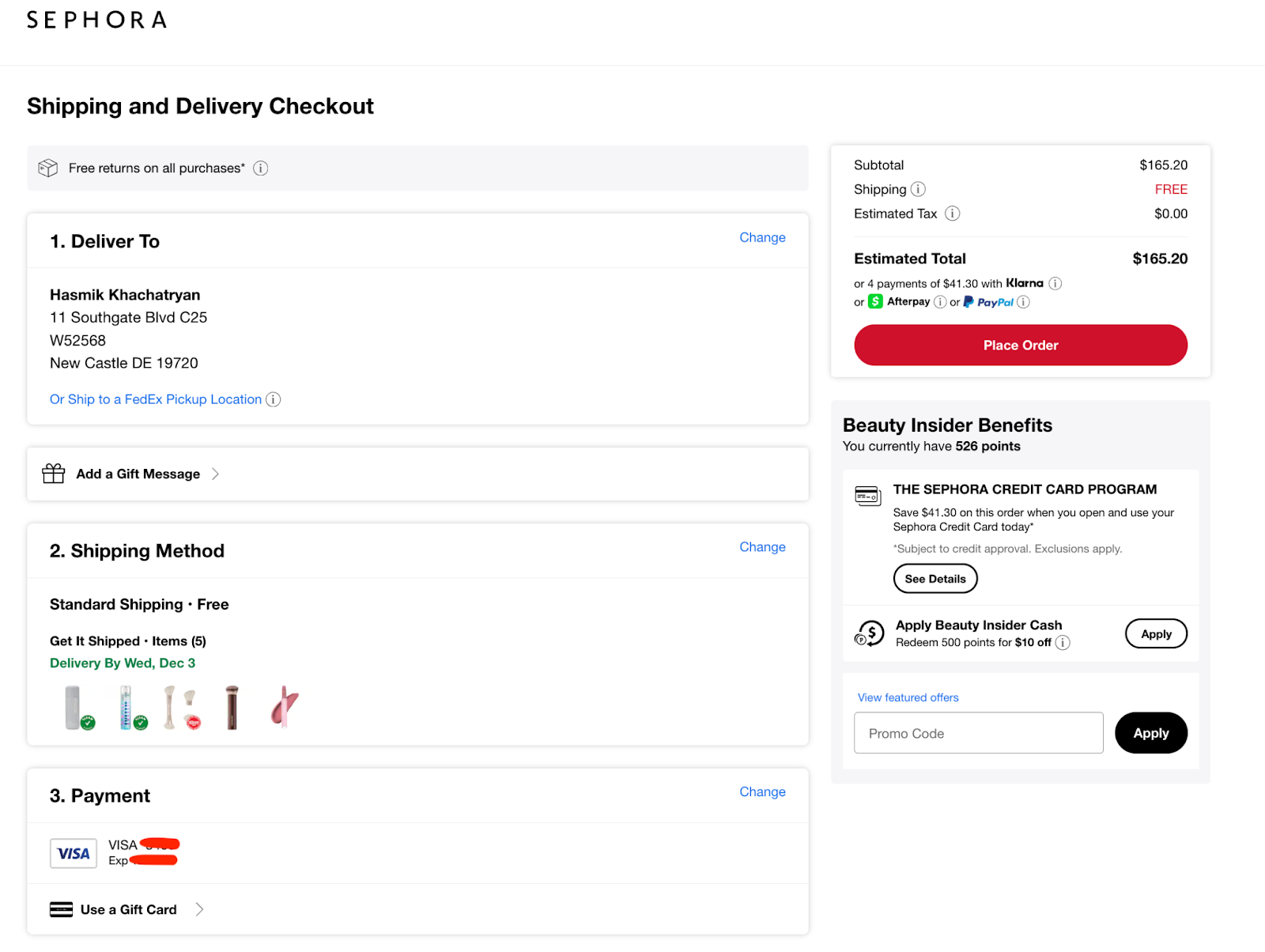Apply the promo code

[1151, 733]
